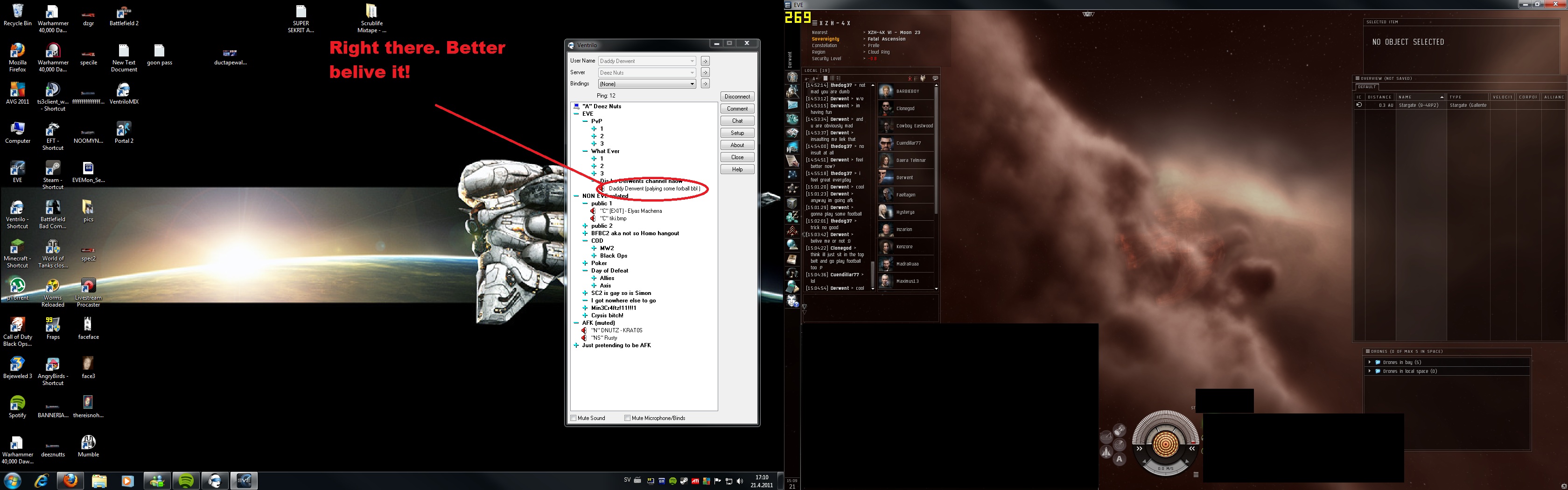The height and width of the screenshot is (490, 1568).
Task: Open the User Name dropdown in Ventrilo
Action: coord(692,61)
